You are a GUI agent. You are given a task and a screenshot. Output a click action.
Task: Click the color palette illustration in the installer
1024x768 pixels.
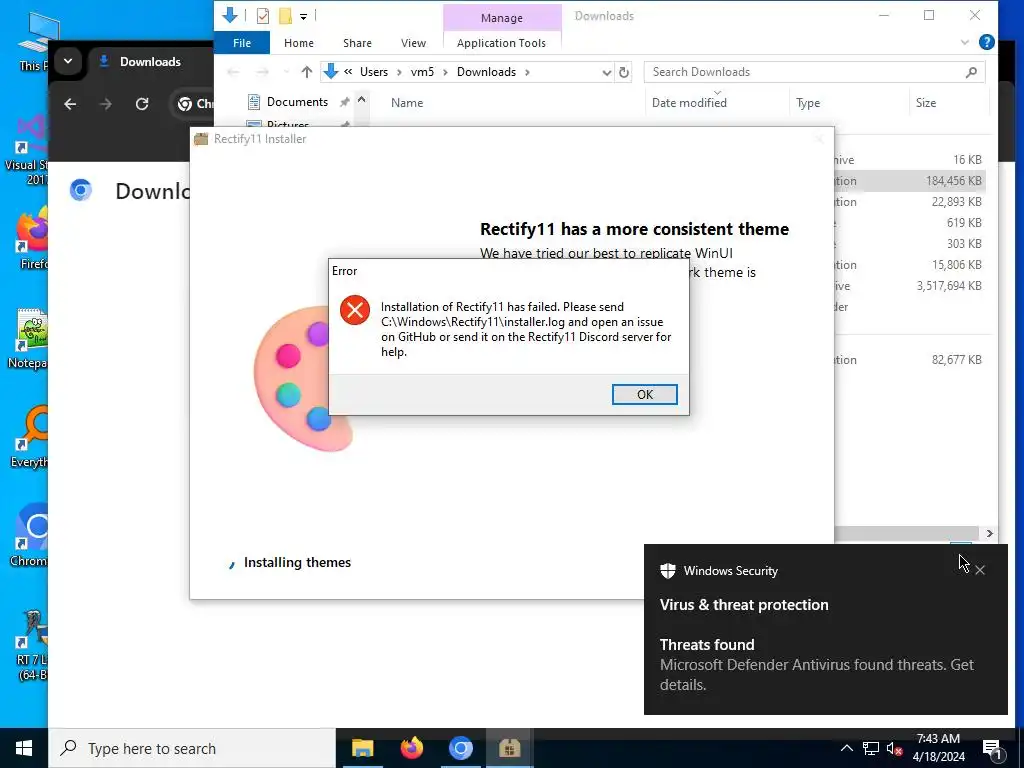pos(304,377)
